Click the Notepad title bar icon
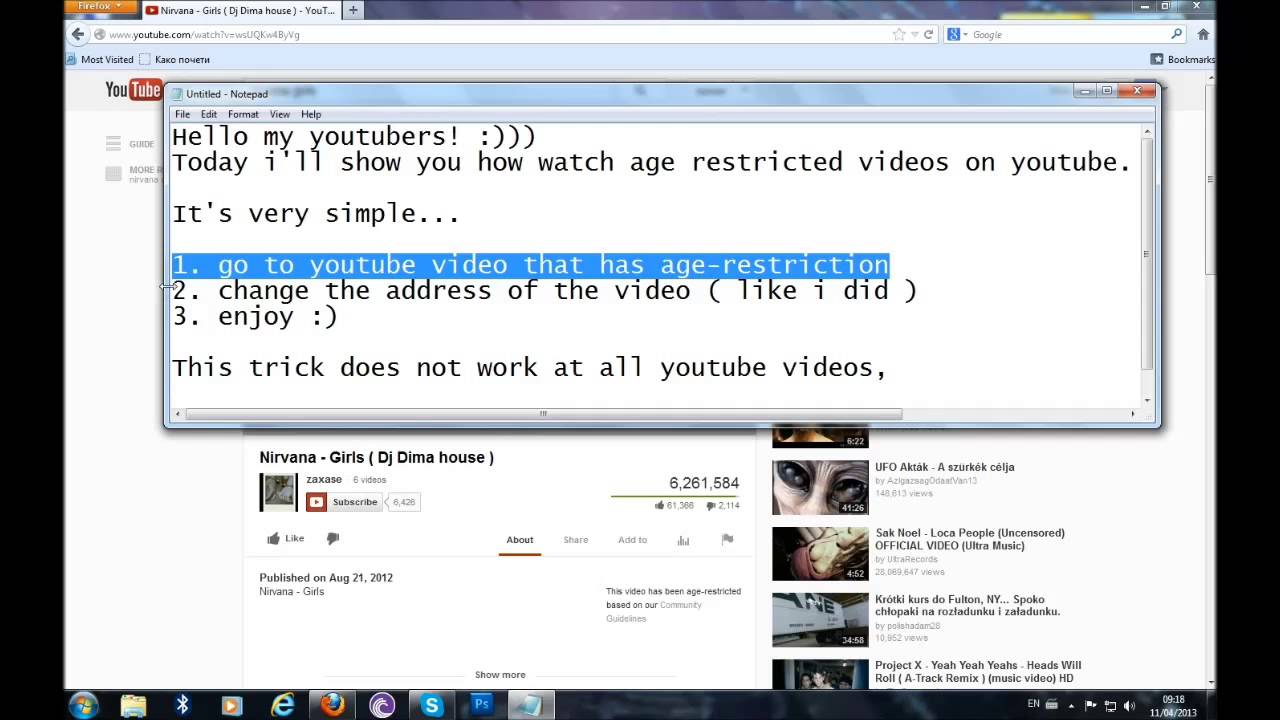Image resolution: width=1280 pixels, height=720 pixels. pyautogui.click(x=177, y=94)
